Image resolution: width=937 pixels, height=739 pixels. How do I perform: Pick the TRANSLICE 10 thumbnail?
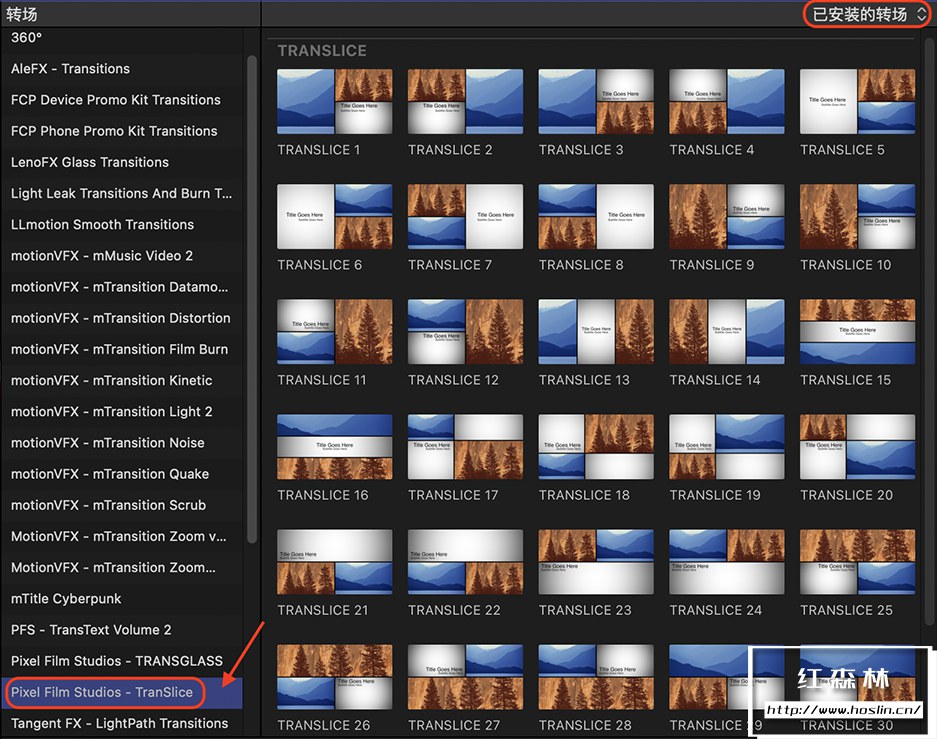(x=858, y=216)
